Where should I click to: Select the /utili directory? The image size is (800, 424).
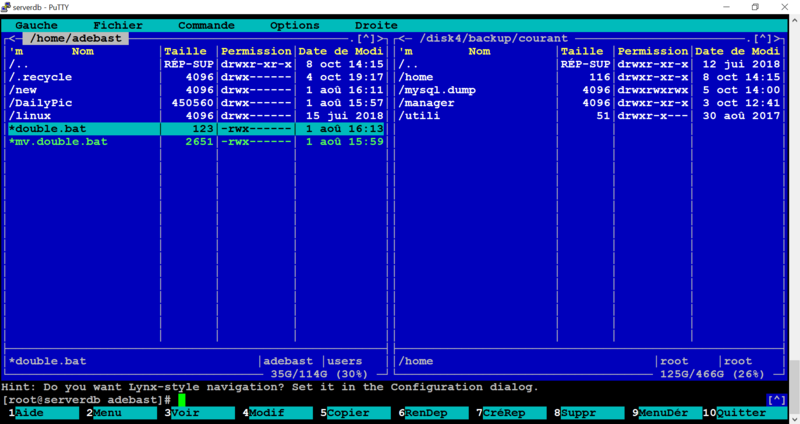(x=590, y=116)
